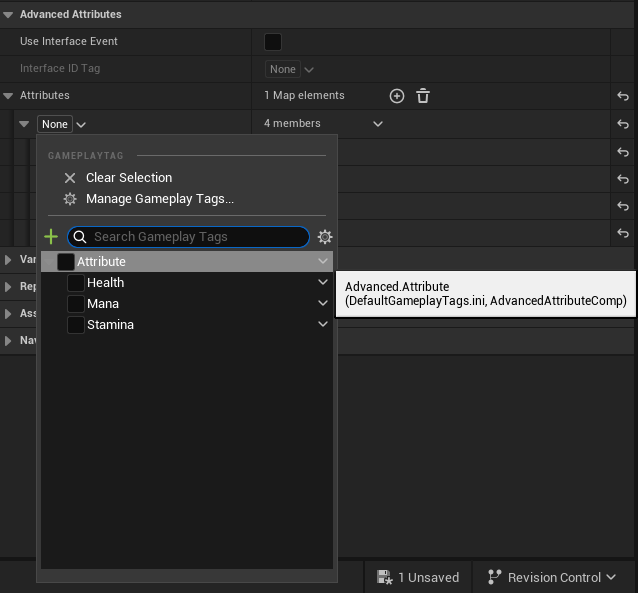Remove all Attributes map elements with trash icon
Image resolution: width=638 pixels, height=593 pixels.
point(423,96)
